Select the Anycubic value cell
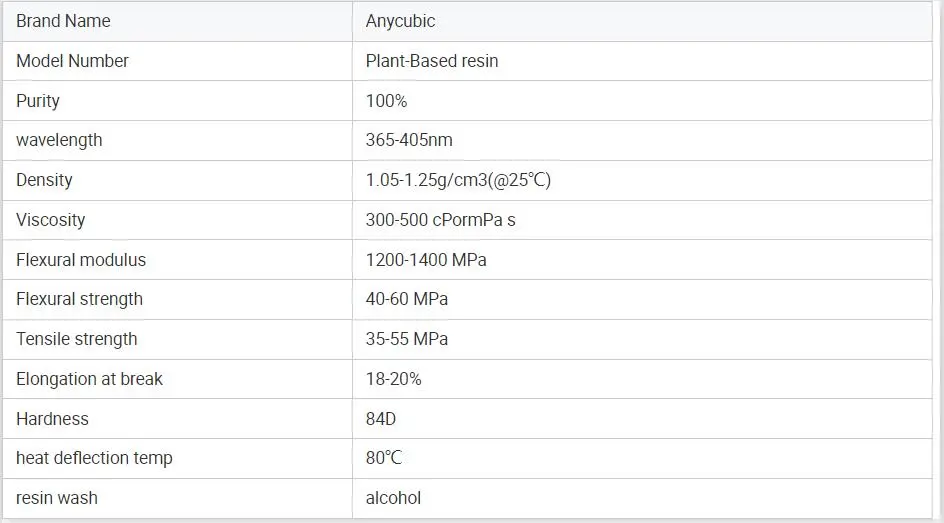Image resolution: width=944 pixels, height=523 pixels. [x=400, y=21]
